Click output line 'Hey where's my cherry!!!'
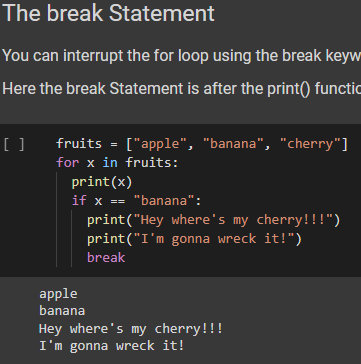The height and width of the screenshot is (364, 361). [x=131, y=329]
